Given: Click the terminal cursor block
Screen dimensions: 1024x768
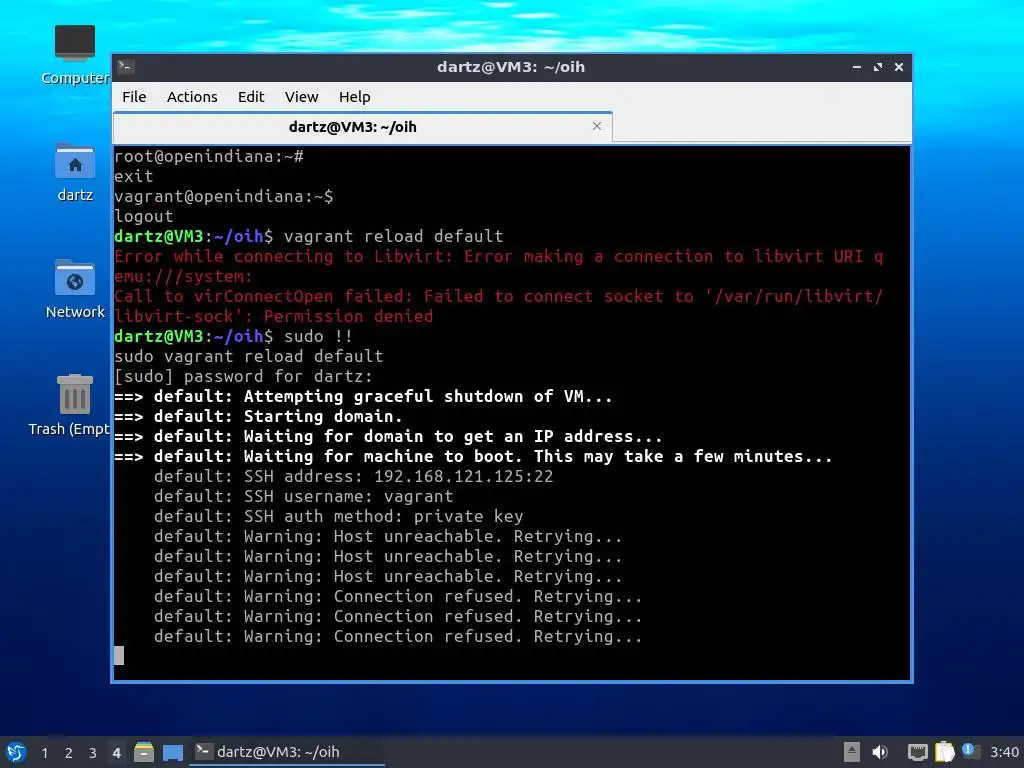Looking at the screenshot, I should coord(119,656).
